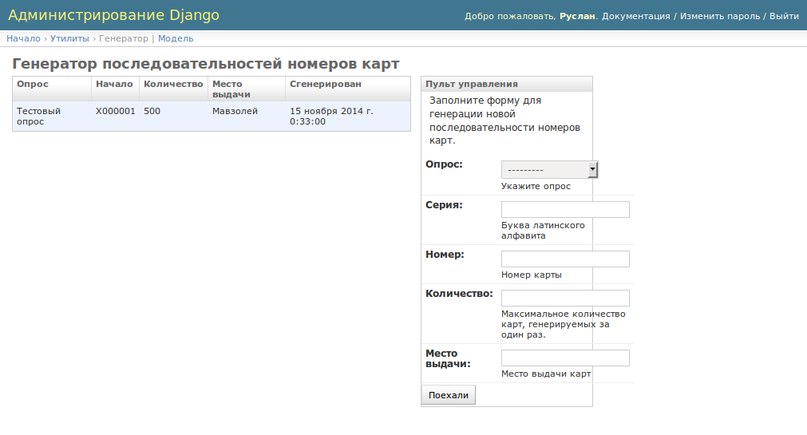Click the X000001 start number cell

tap(115, 111)
